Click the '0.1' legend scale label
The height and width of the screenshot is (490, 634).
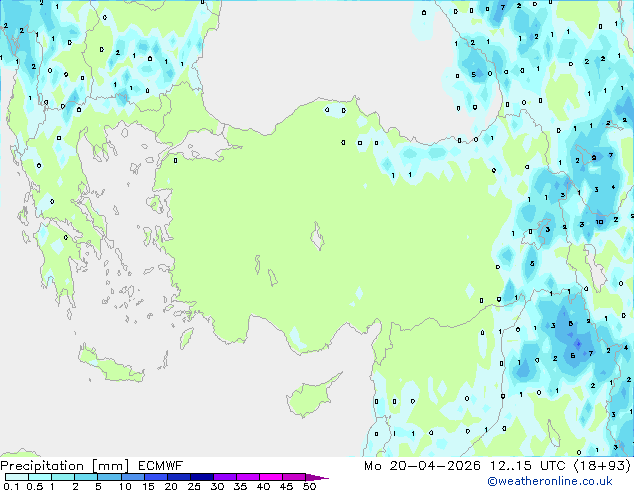point(11,486)
